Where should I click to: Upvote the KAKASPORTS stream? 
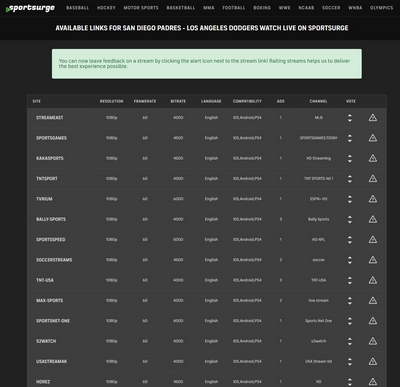349,156
